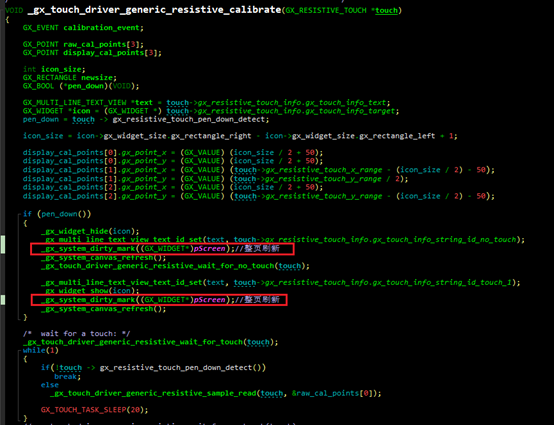Screen dimensions: 554x425
Task: Click the 'GX_RESISTIVE_TOUCH *touch' parameter in the signature
Action: 342,11
